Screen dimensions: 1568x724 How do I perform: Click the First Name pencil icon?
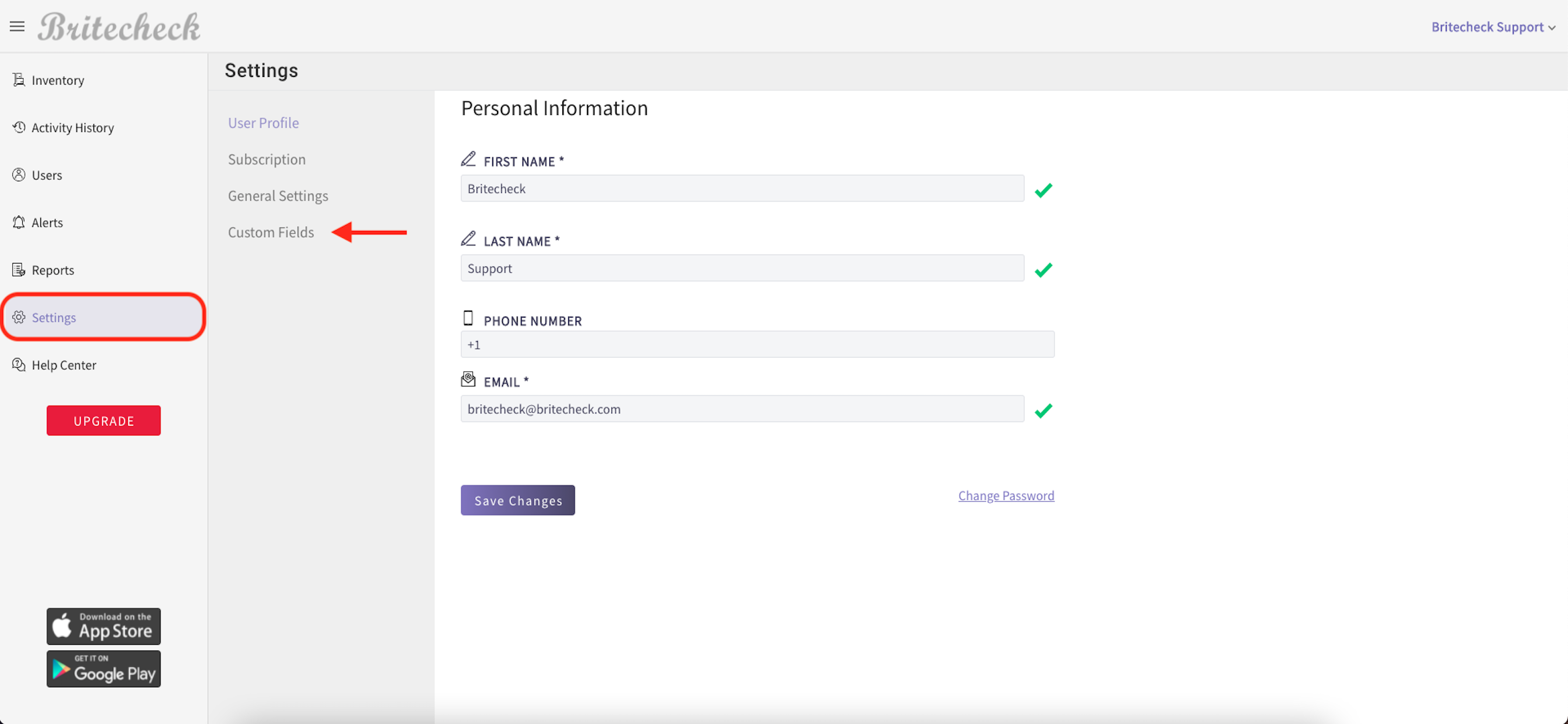(468, 159)
